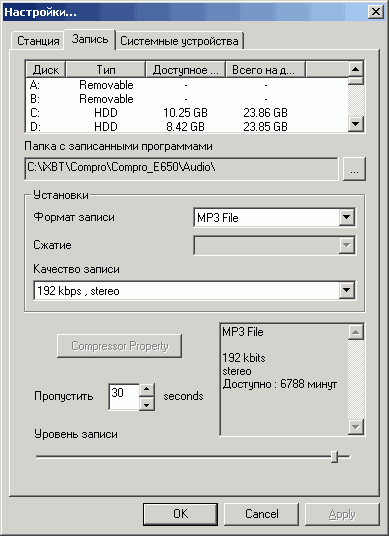Open the Качество записи dropdown

tap(346, 291)
